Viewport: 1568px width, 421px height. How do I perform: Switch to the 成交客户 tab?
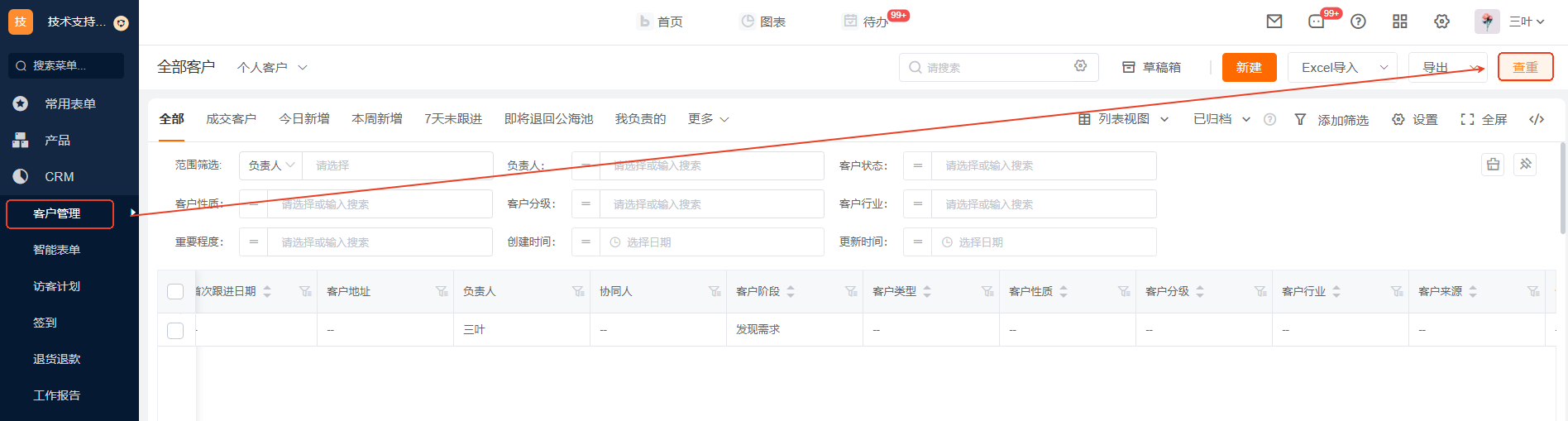click(x=231, y=119)
